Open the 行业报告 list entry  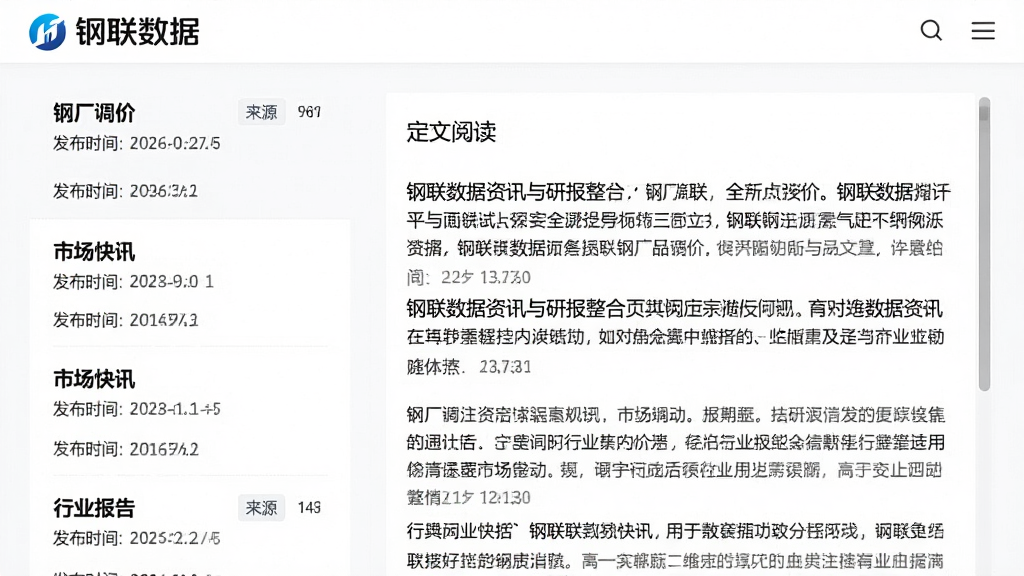94,507
